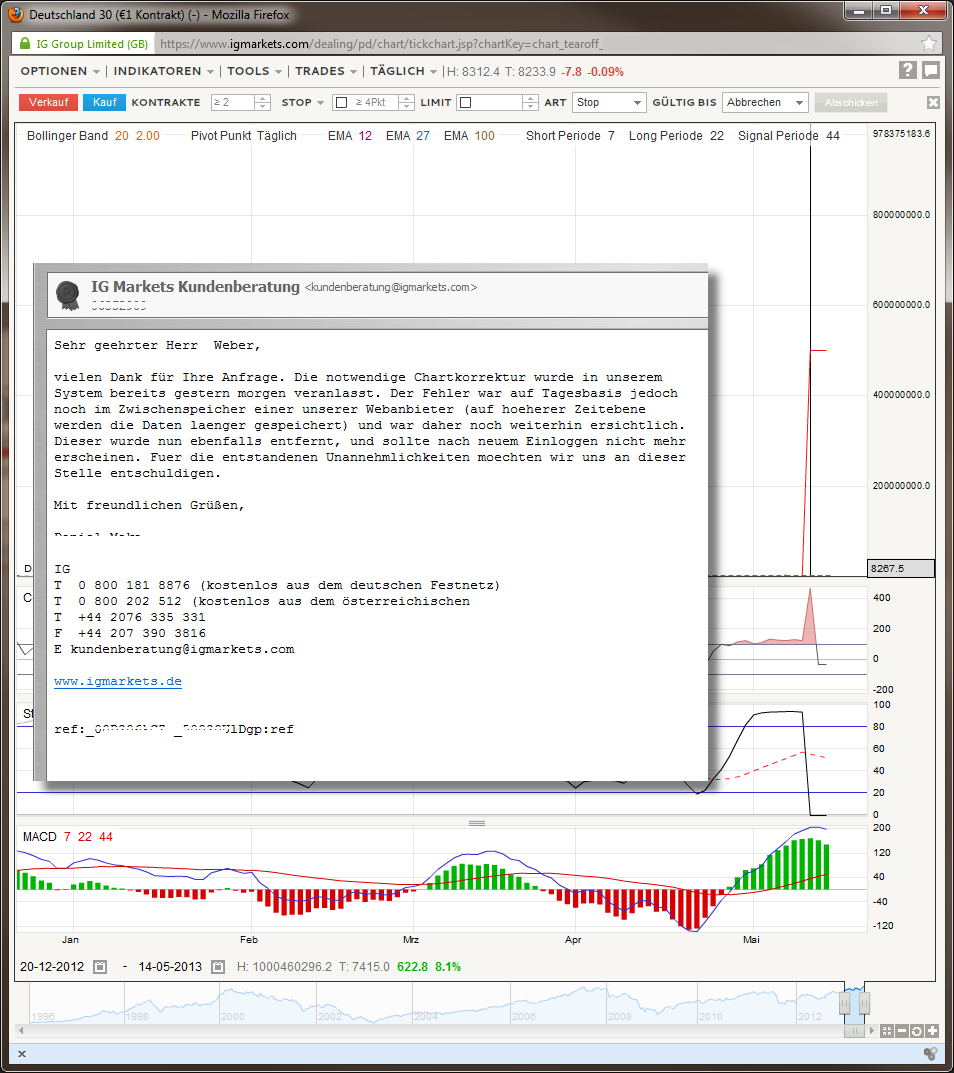
Task: Open the TÄGLICH timeframe menu
Action: pos(403,71)
